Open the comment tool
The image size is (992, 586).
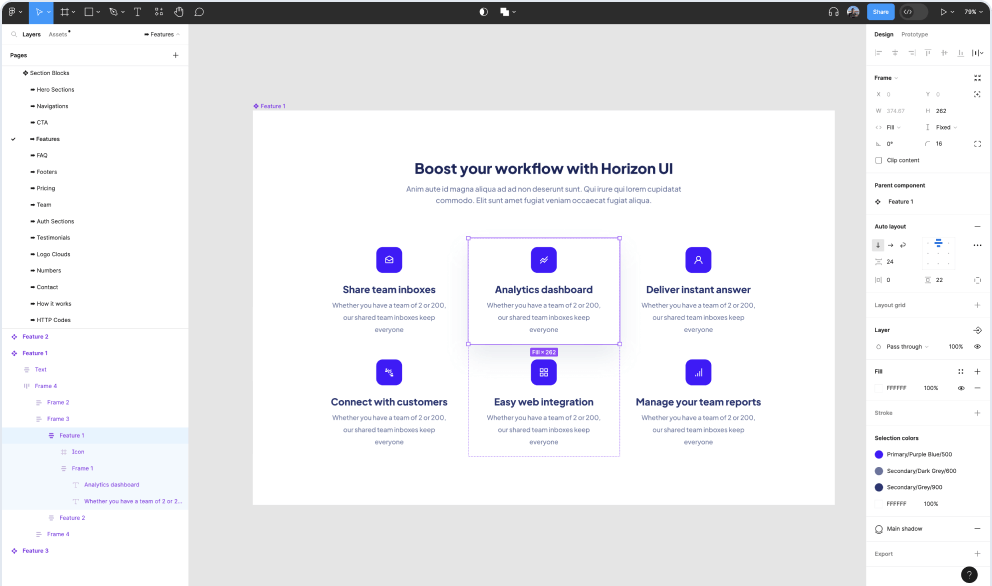(x=200, y=11)
